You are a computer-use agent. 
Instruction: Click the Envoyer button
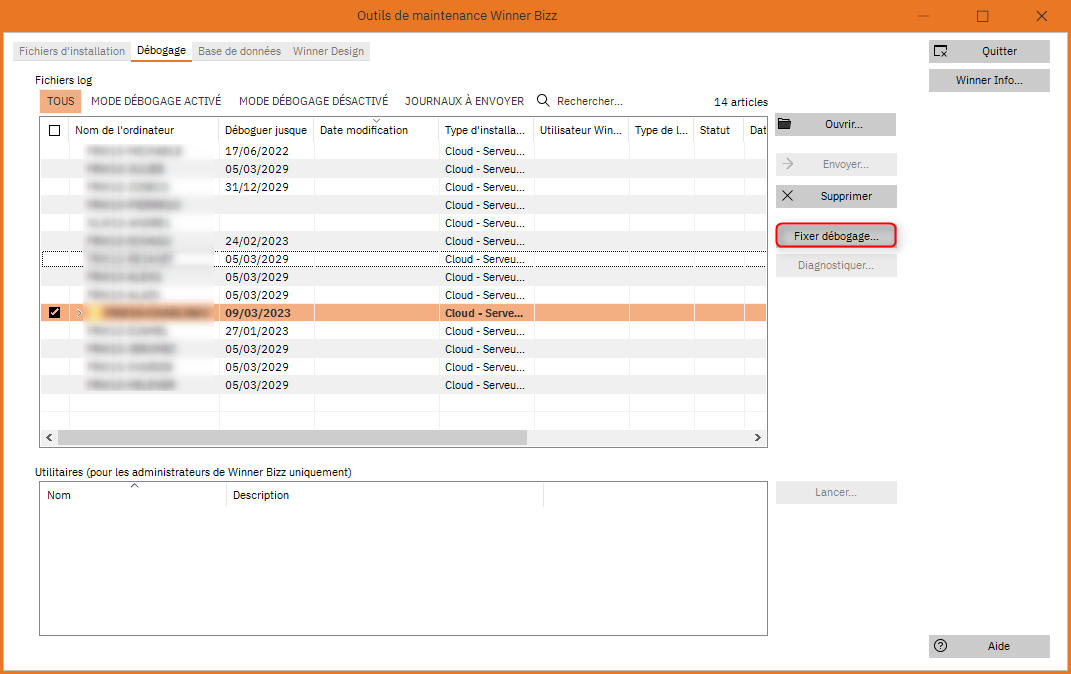tap(836, 164)
